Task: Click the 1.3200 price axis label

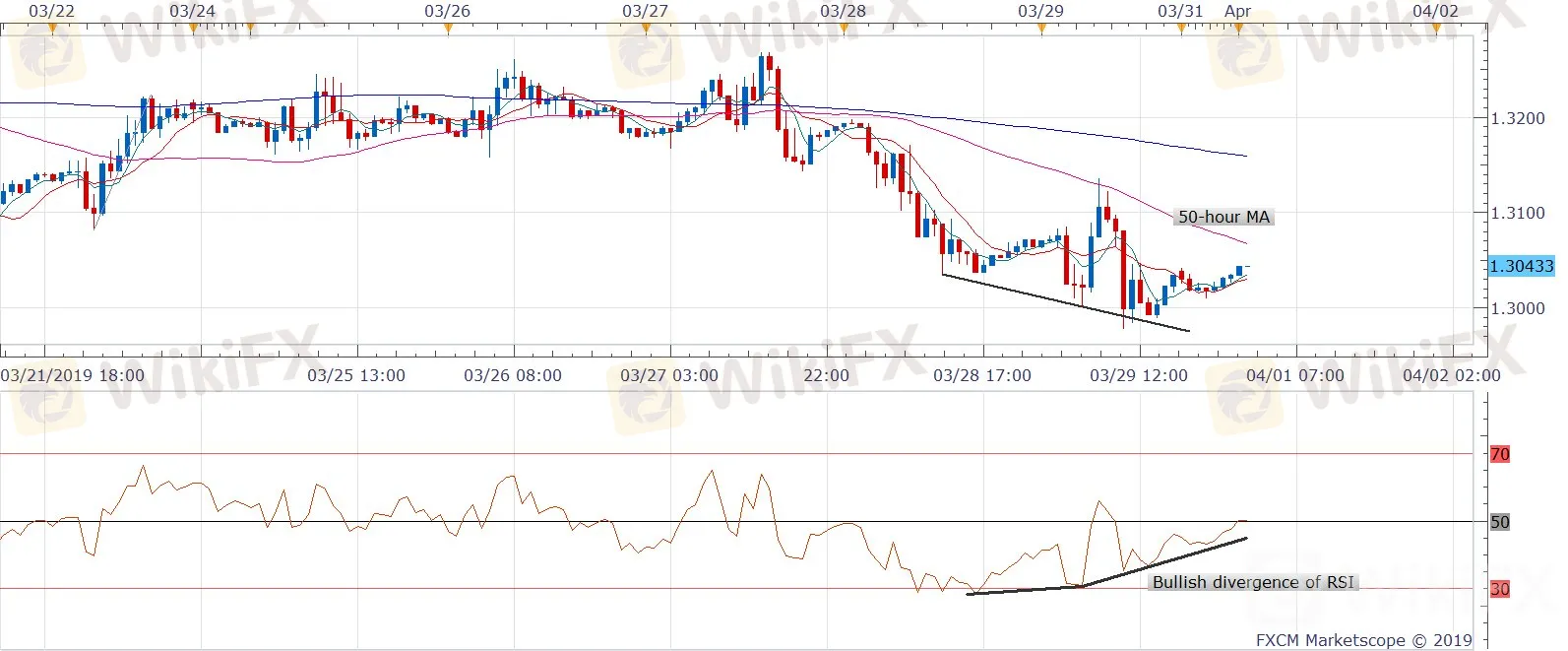Action: 1517,118
